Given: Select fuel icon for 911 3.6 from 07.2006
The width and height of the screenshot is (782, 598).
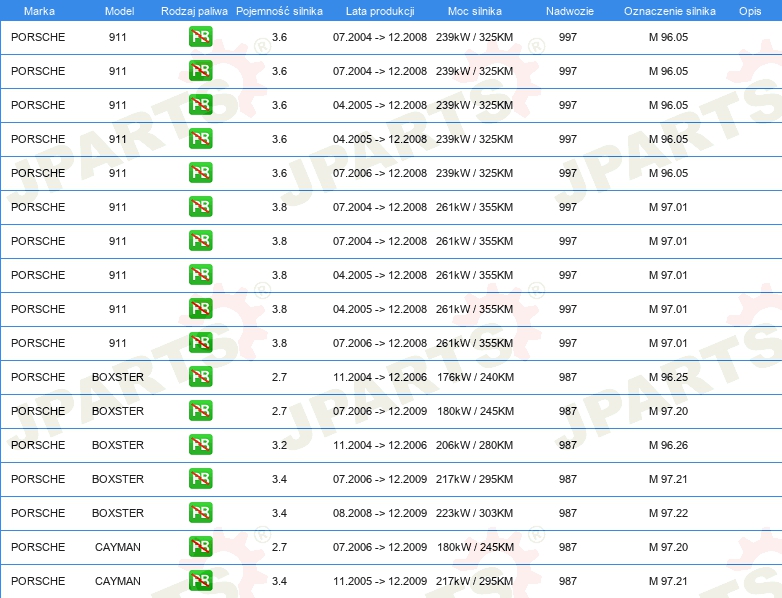Looking at the screenshot, I should tap(200, 173).
